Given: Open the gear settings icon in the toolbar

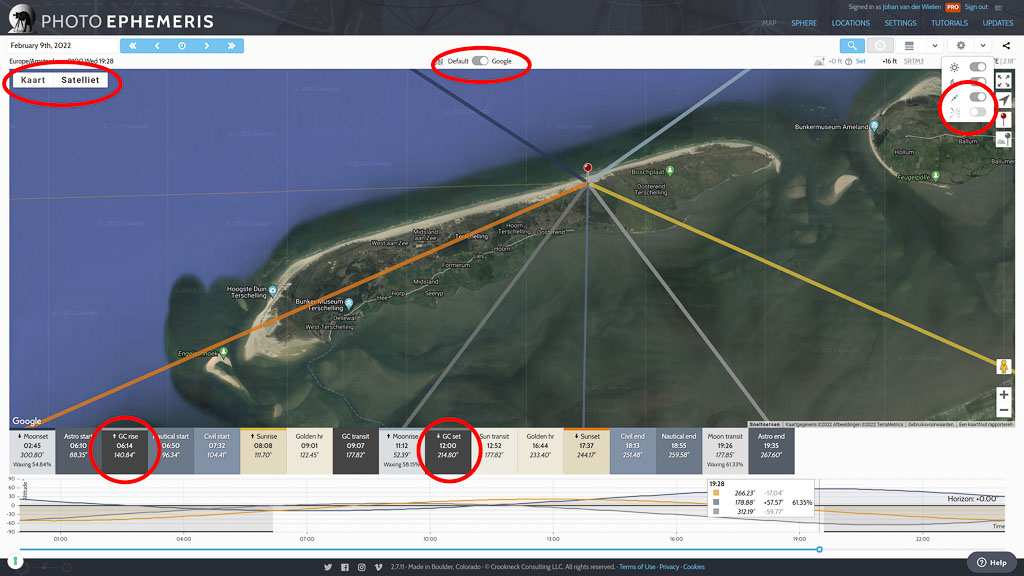Looking at the screenshot, I should coord(961,46).
